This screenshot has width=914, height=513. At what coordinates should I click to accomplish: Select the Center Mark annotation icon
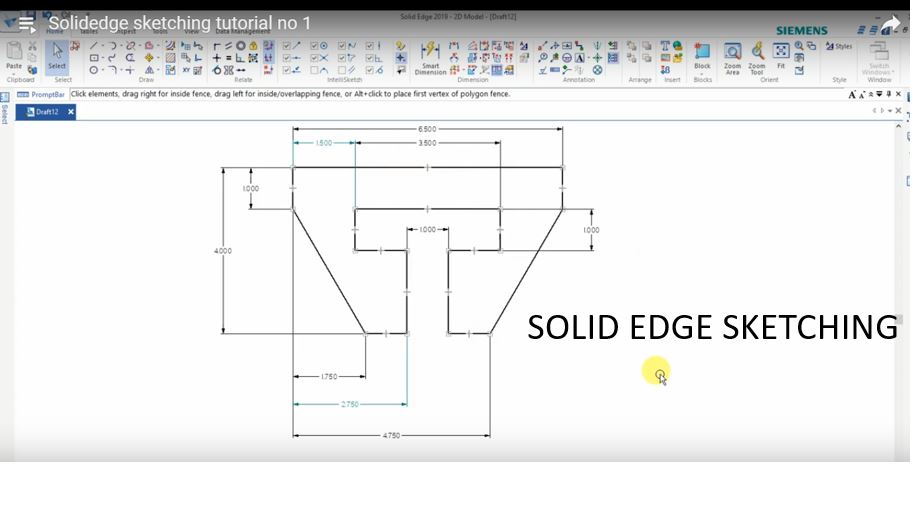[x=597, y=58]
